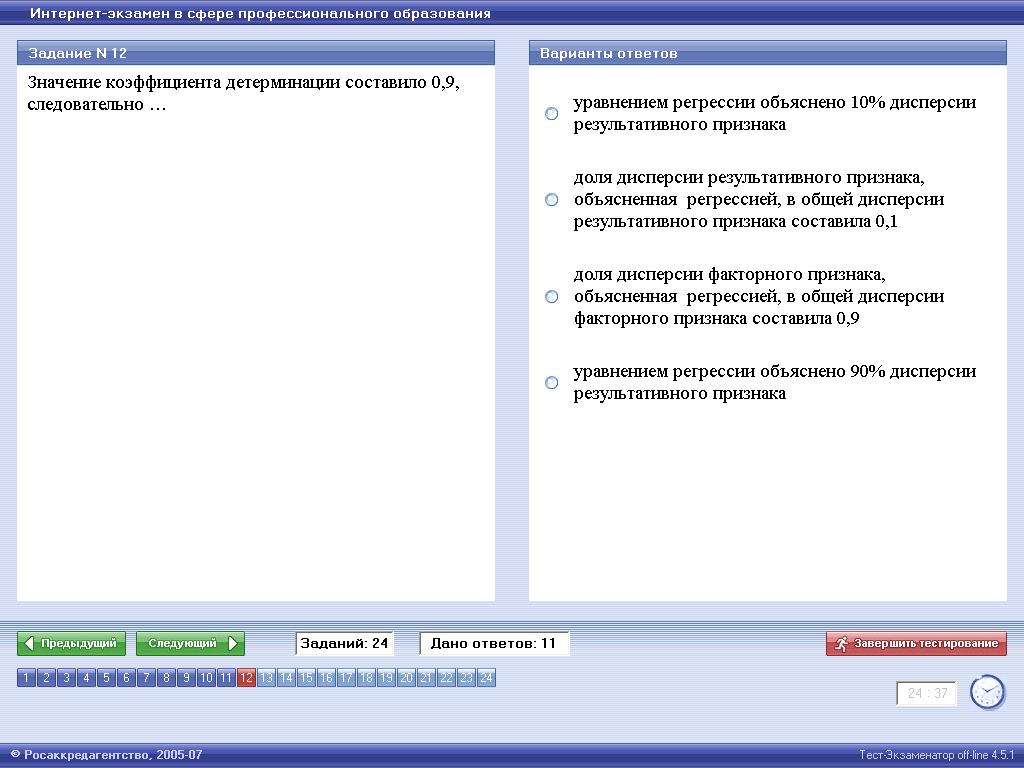
Task: Jump to question 19
Action: [387, 678]
